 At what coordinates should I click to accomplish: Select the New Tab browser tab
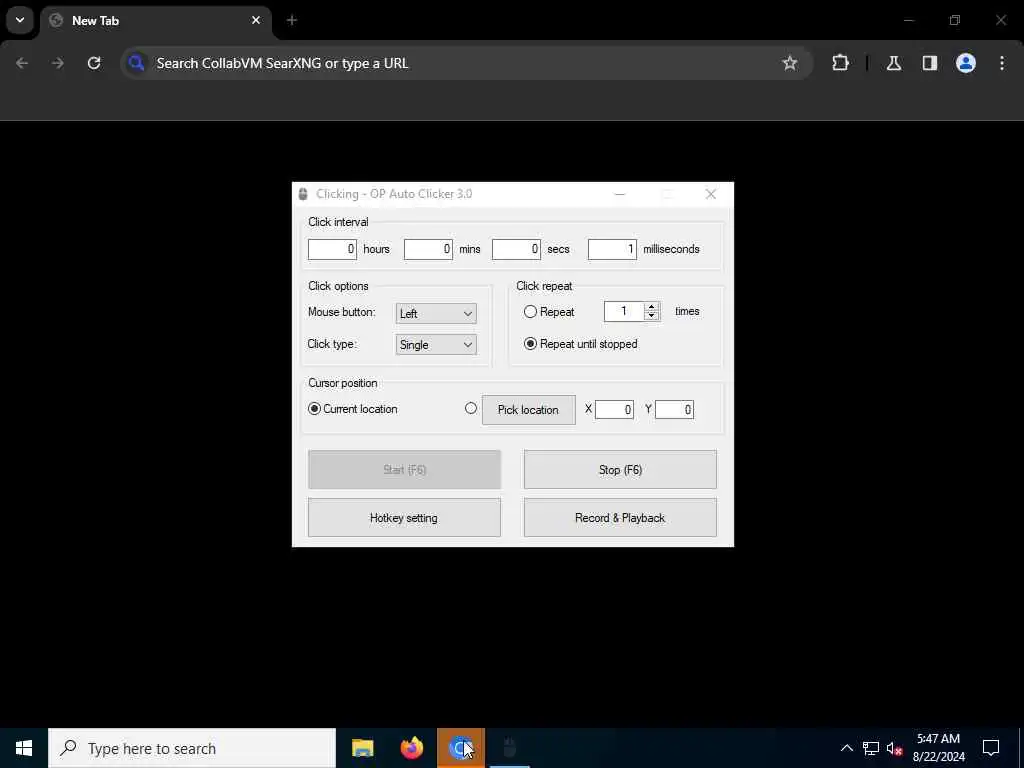tap(157, 21)
